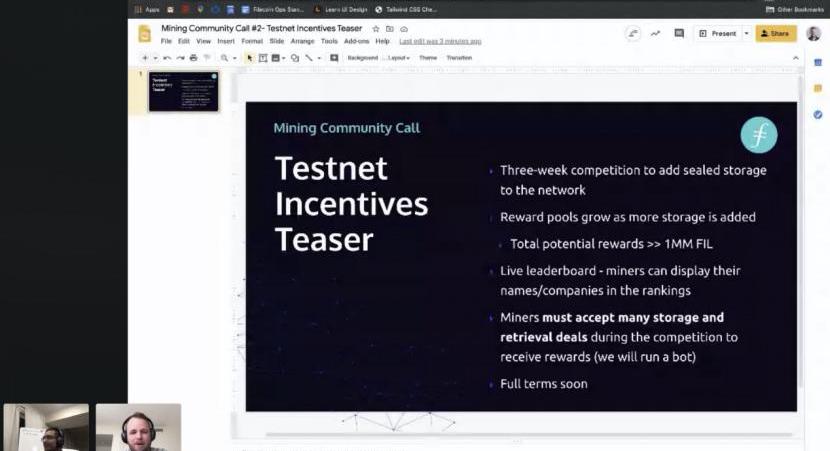Expand new slide layout dropdown arrow

click(156, 58)
